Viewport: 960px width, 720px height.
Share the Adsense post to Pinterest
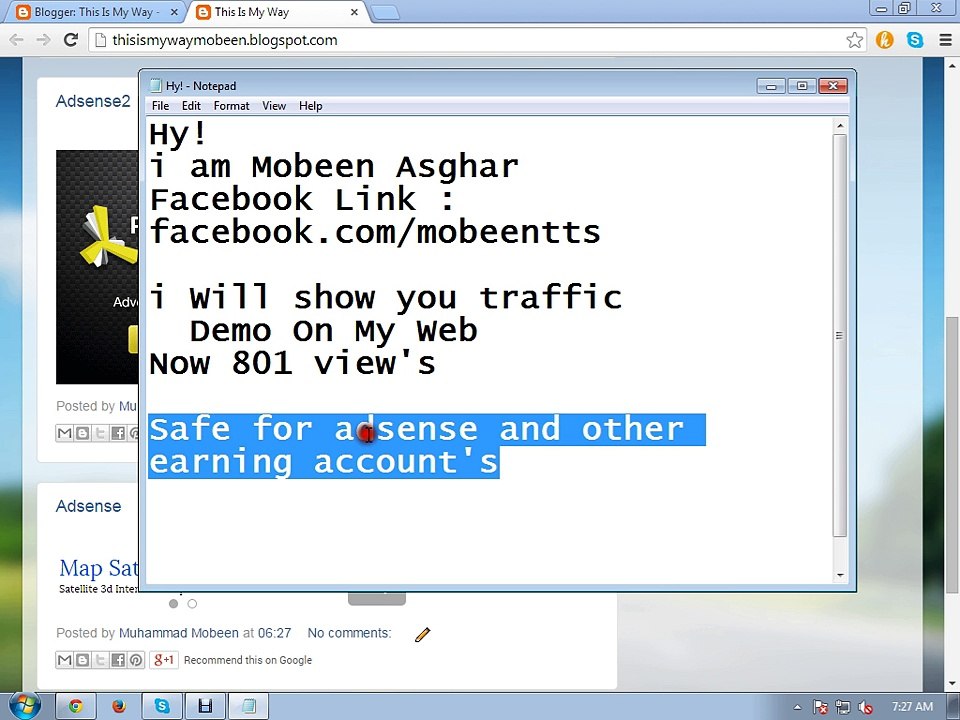pyautogui.click(x=136, y=660)
